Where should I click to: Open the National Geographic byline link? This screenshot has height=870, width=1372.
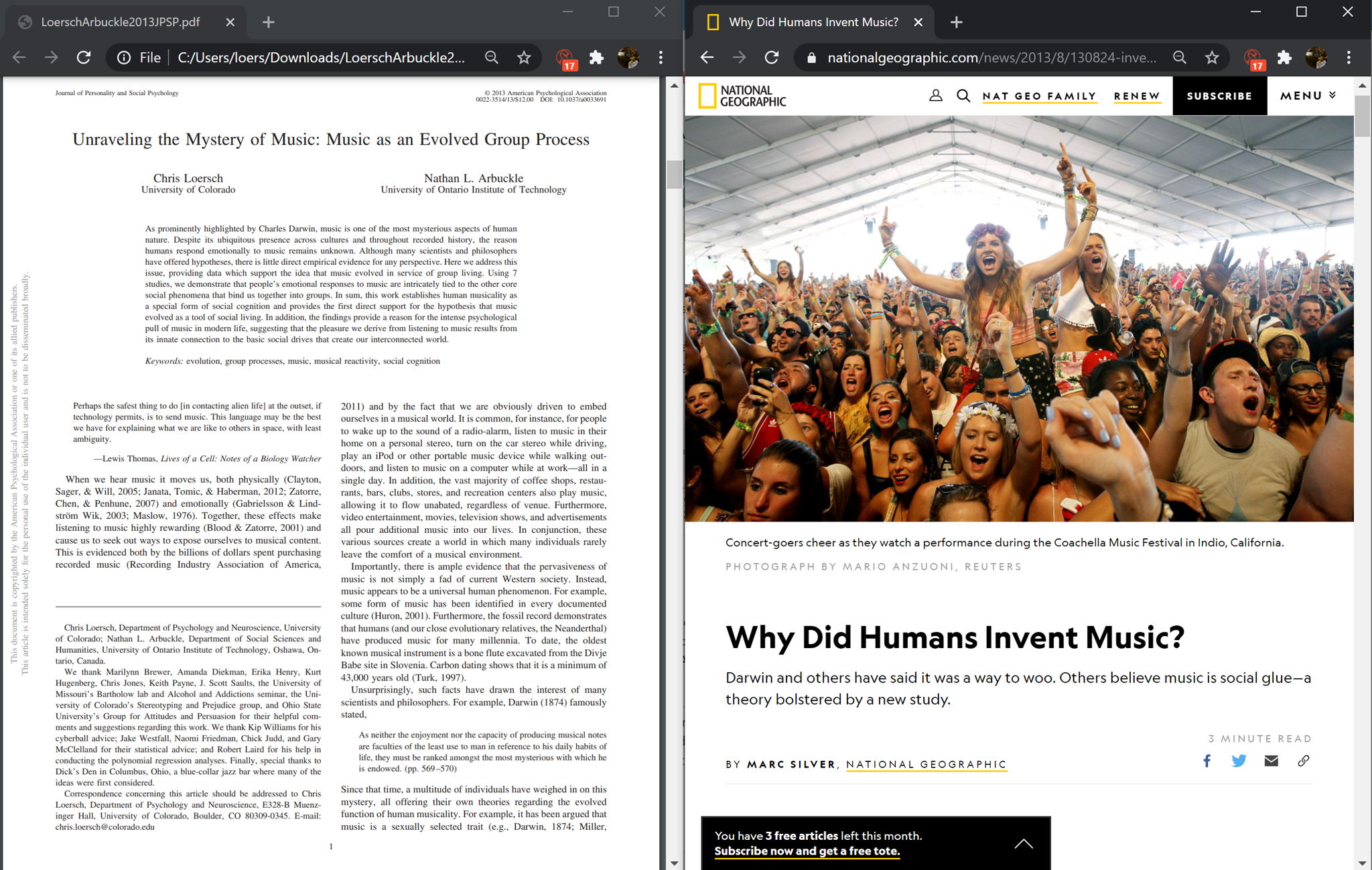point(927,765)
